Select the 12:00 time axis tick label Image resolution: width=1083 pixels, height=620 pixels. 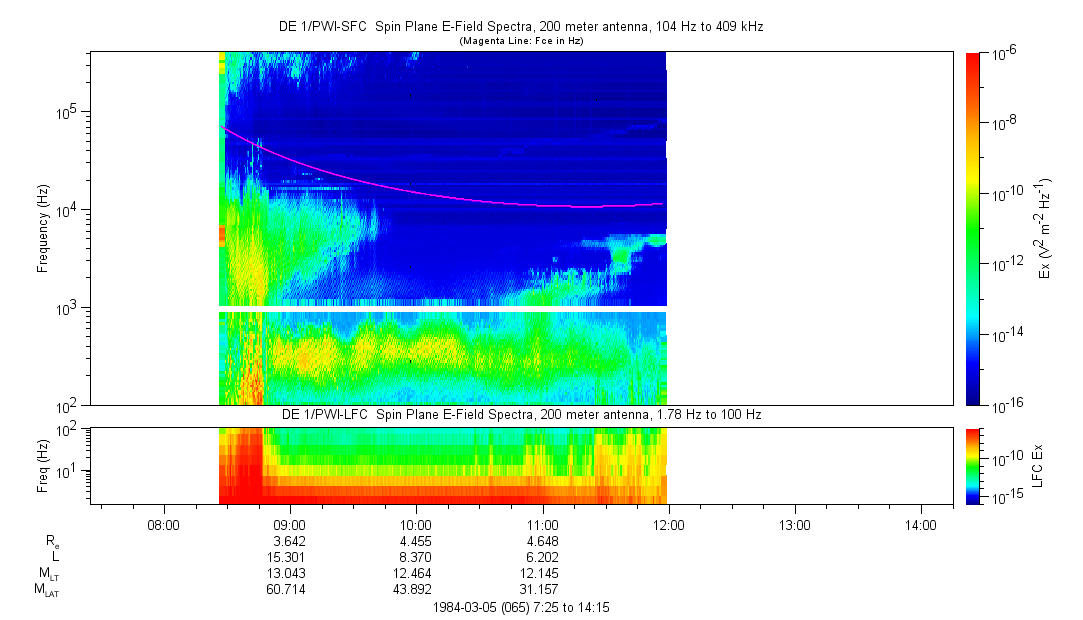pos(668,523)
